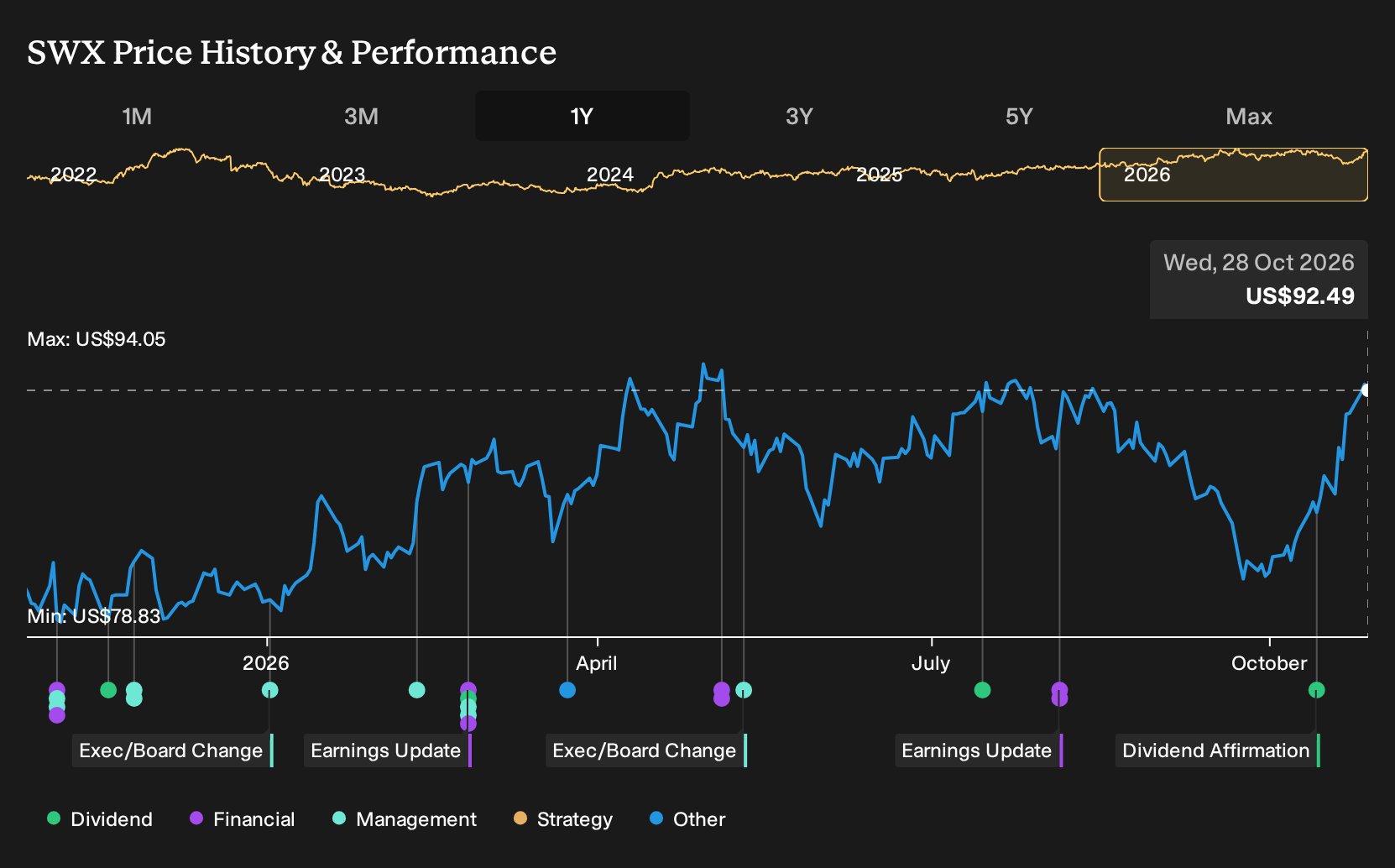Click the "SWX Price History & Performance" heading
Viewport: 1395px width, 868px height.
(292, 52)
